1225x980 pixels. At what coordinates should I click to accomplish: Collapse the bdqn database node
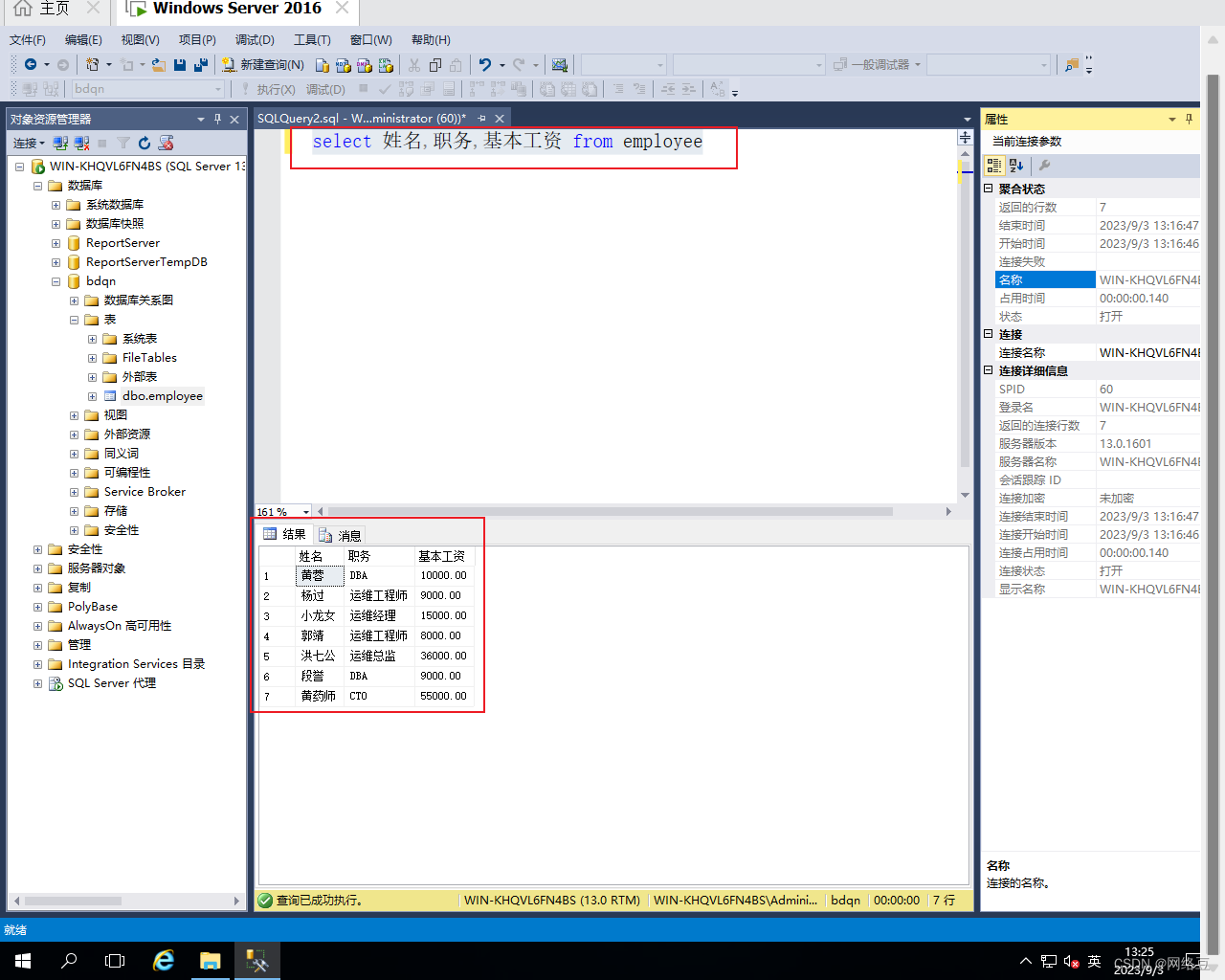(x=56, y=281)
